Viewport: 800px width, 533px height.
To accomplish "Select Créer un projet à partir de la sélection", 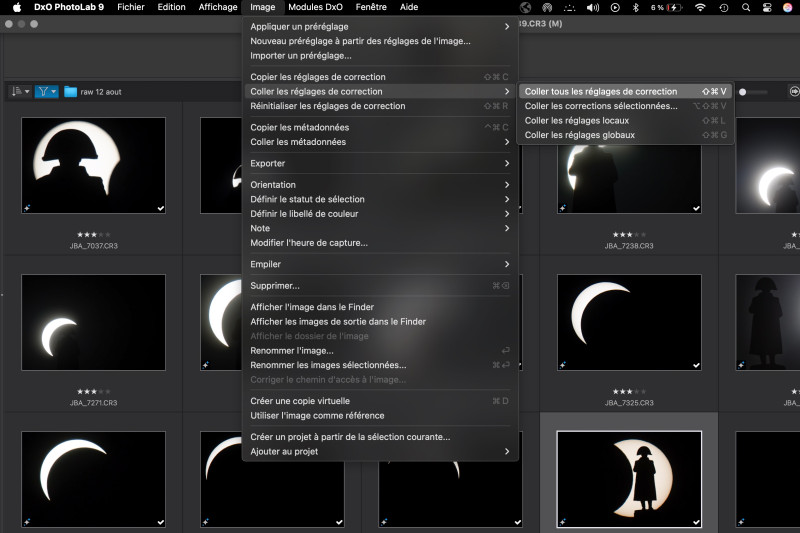I will point(380,437).
